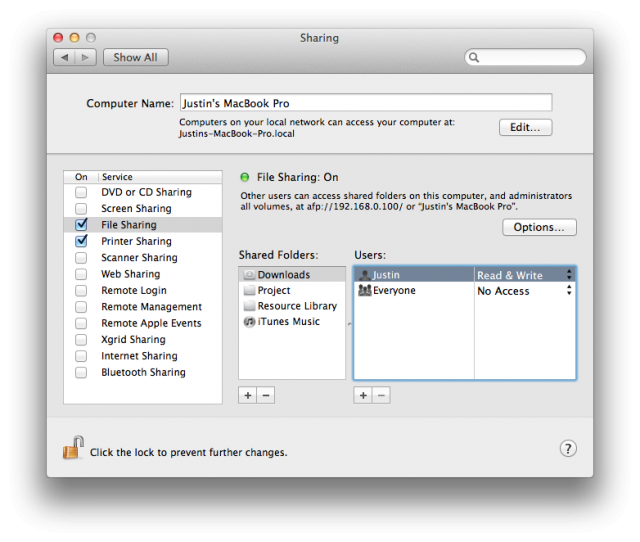This screenshot has height=542, width=640.
Task: Enable DVD or CD Sharing checkbox
Action: tap(81, 192)
